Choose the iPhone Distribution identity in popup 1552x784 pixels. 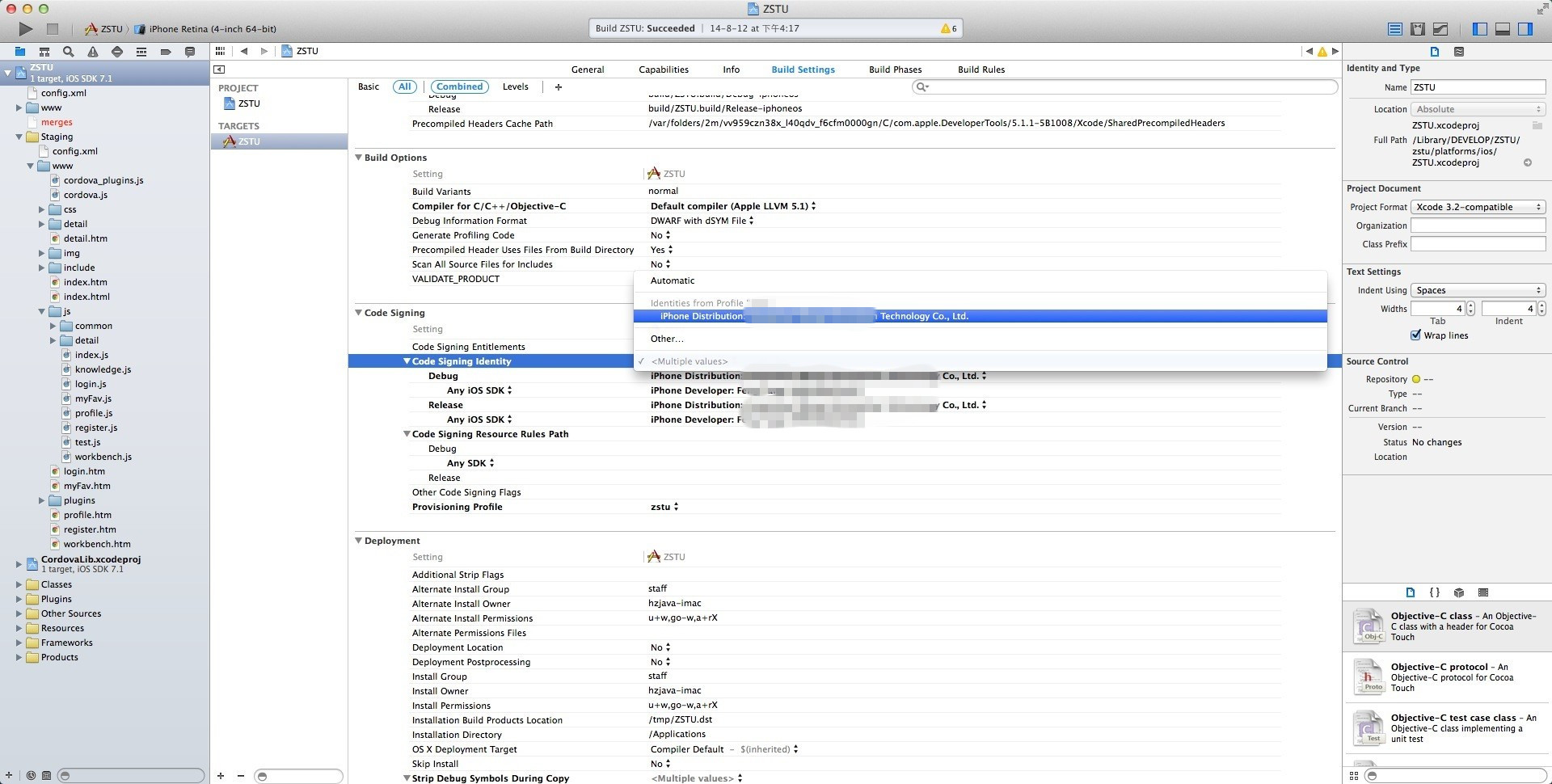point(980,316)
